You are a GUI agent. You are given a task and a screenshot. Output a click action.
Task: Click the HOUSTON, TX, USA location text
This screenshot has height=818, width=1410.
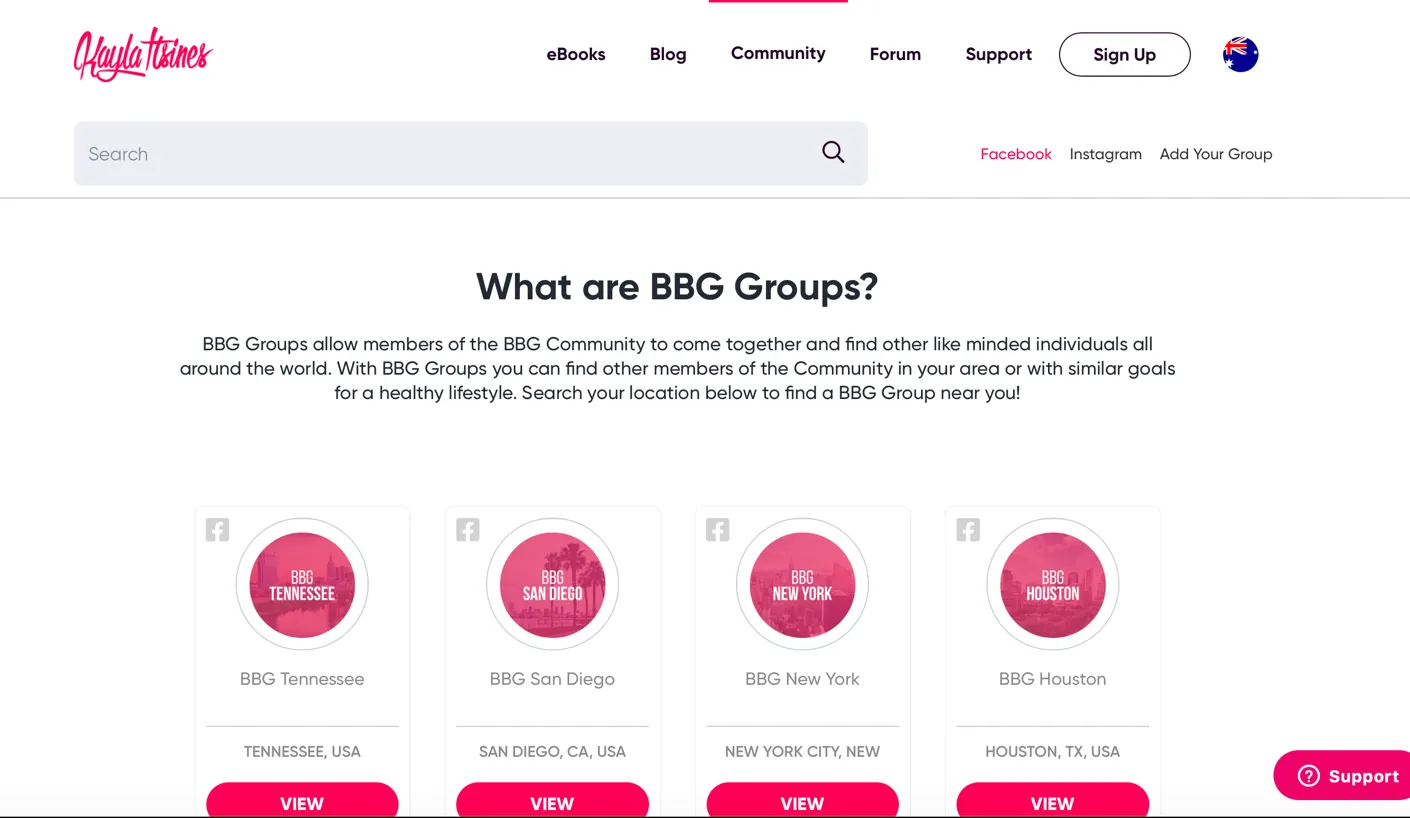coord(1052,751)
